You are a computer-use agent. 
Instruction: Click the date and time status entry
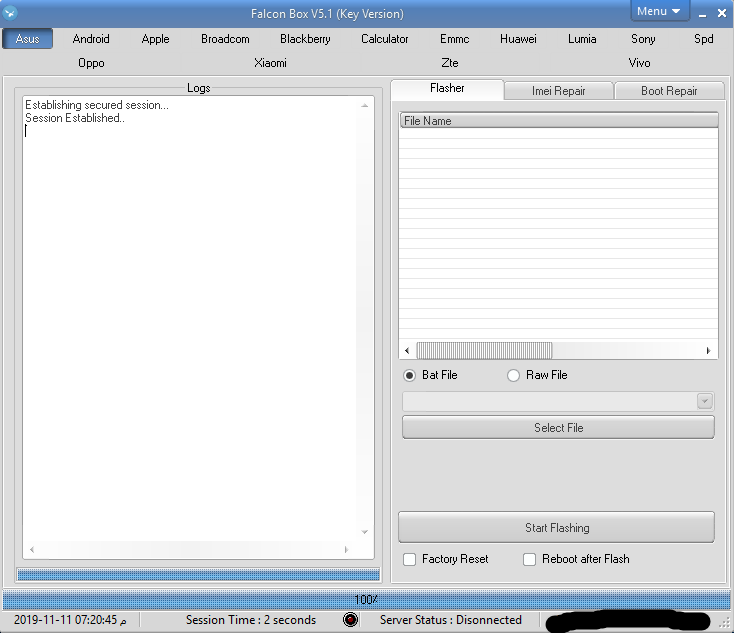coord(70,620)
